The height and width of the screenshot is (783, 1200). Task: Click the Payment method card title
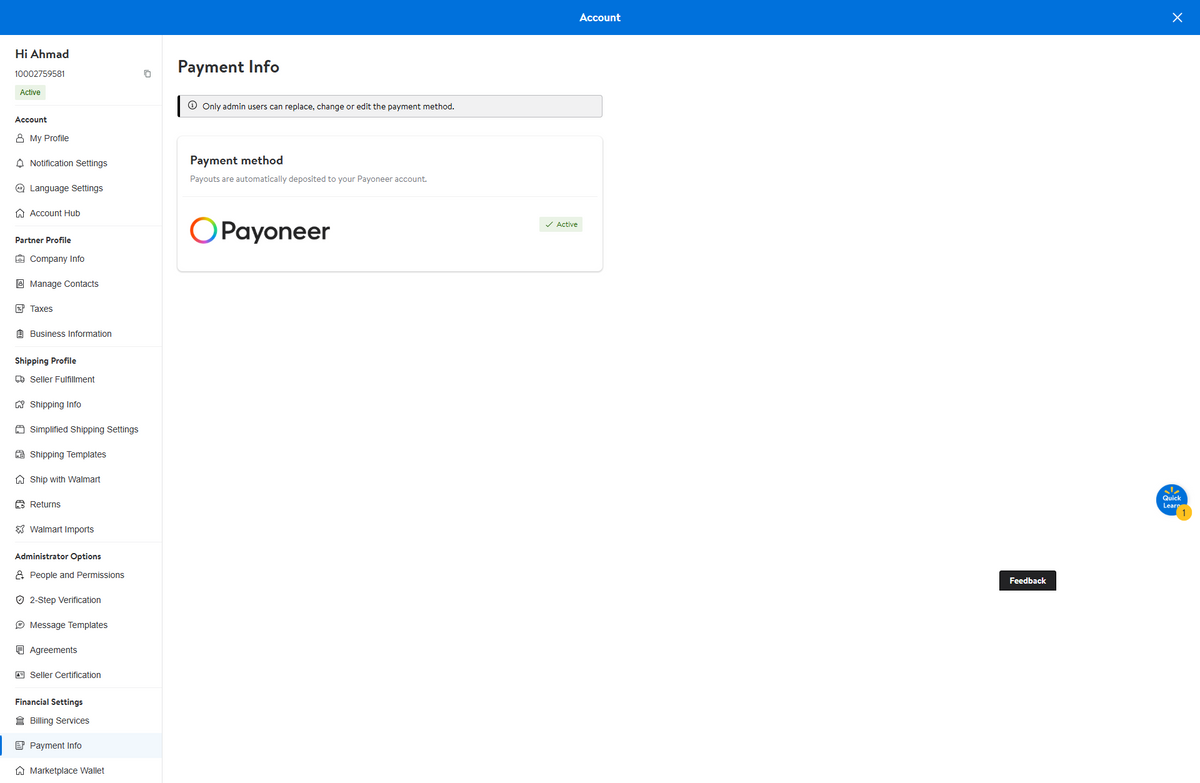pos(236,160)
